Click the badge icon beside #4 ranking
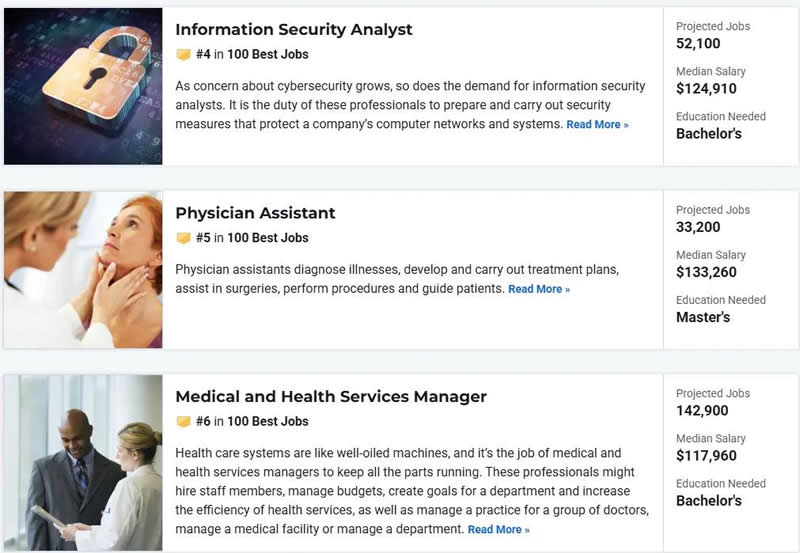 click(x=183, y=54)
